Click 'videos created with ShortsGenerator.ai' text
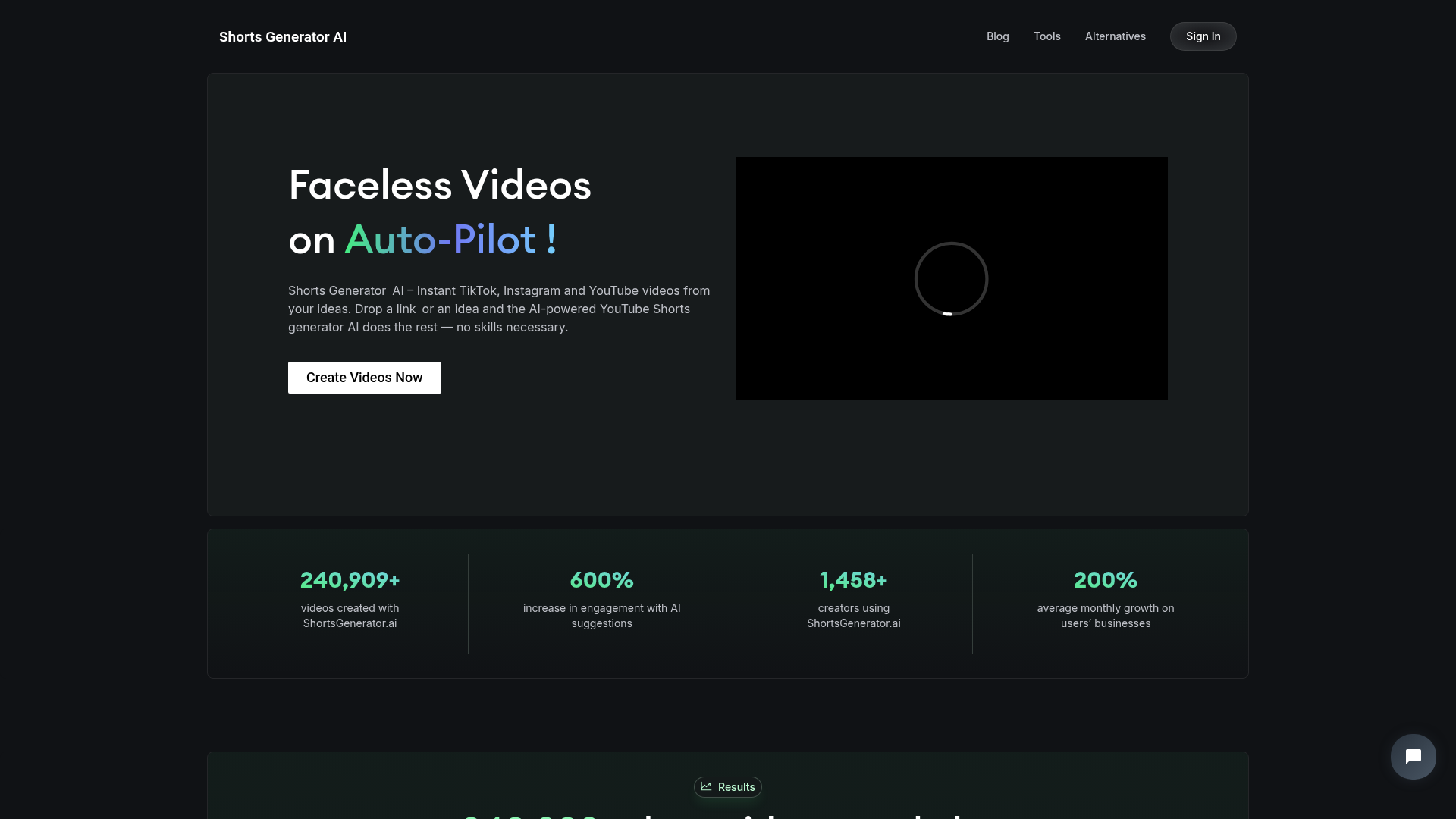The height and width of the screenshot is (819, 1456). pyautogui.click(x=350, y=616)
